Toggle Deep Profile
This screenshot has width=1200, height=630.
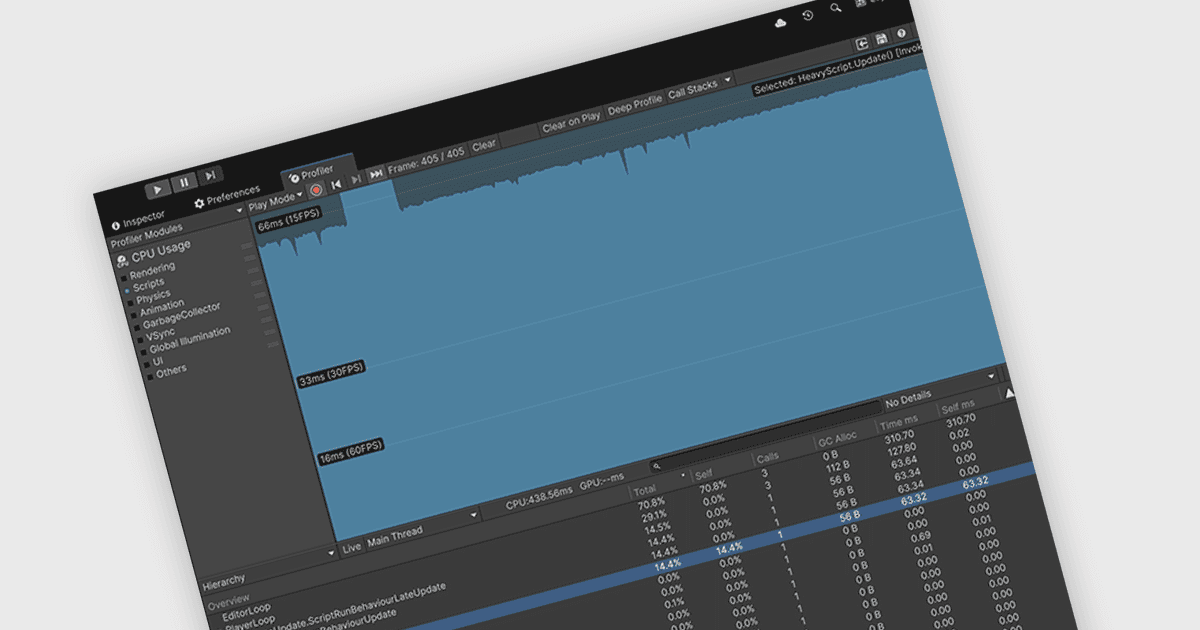click(635, 105)
